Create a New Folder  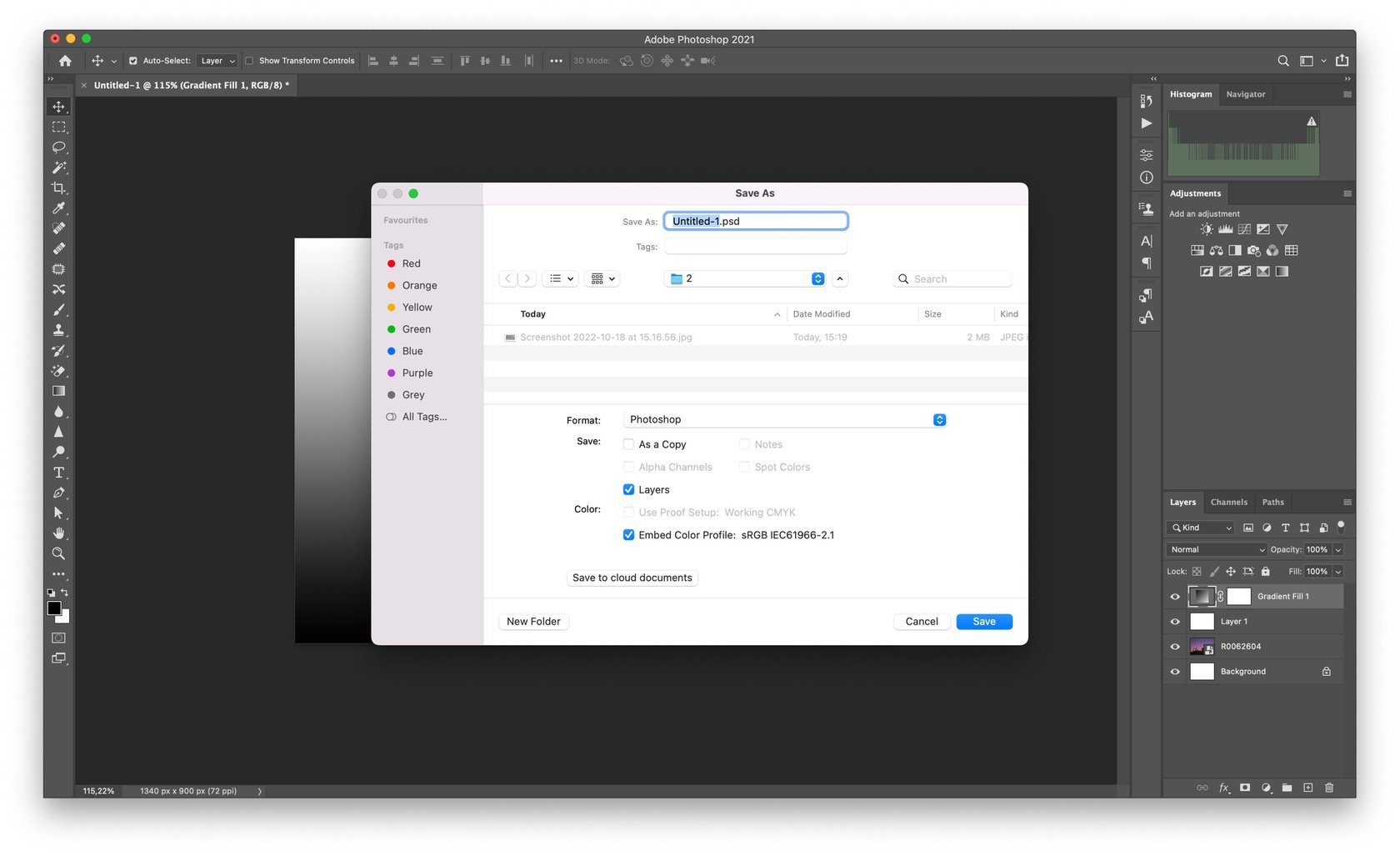pos(533,622)
